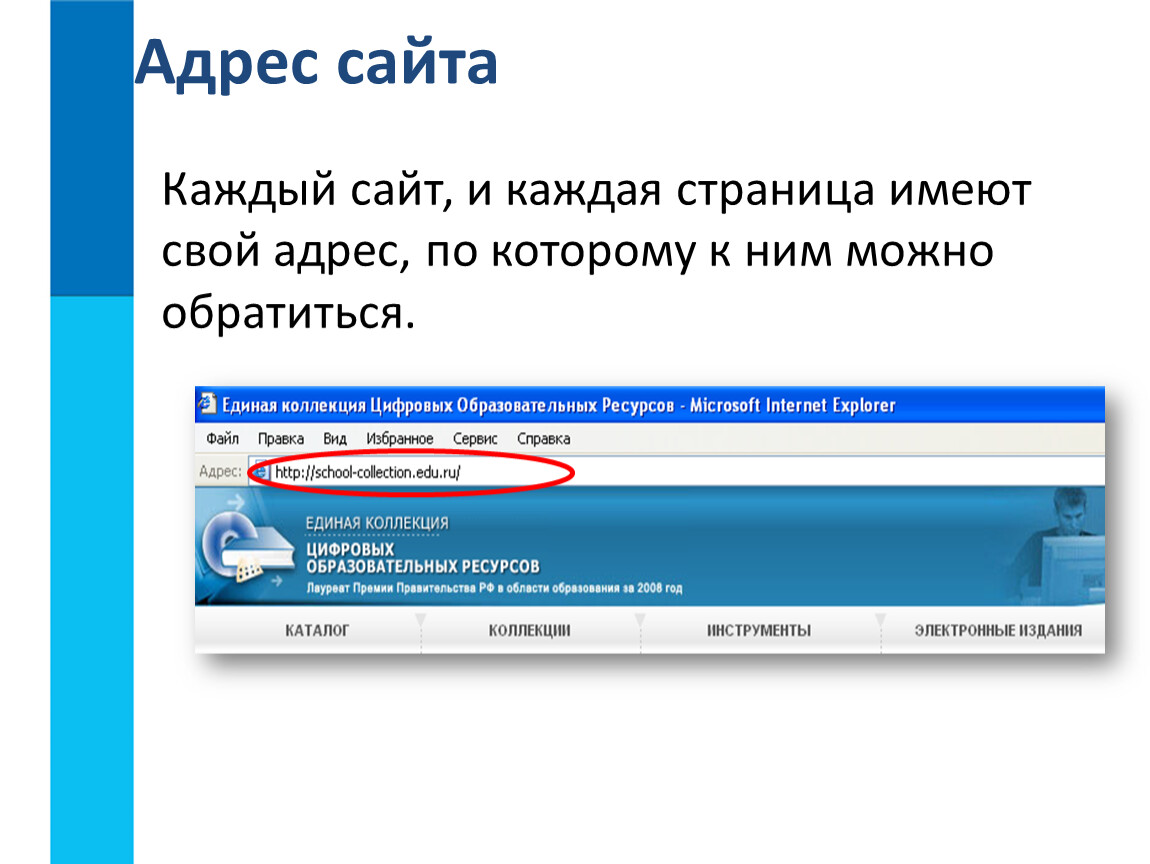
Task: Click the ЦИФРОВЫХ ОБРАЗОВАТЕЛЬНЫХ РЕСУРСОВ banner title
Action: [x=422, y=558]
